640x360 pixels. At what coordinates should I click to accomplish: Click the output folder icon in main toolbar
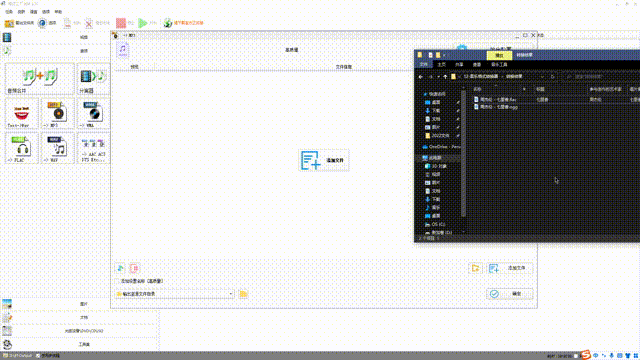(x=9, y=23)
